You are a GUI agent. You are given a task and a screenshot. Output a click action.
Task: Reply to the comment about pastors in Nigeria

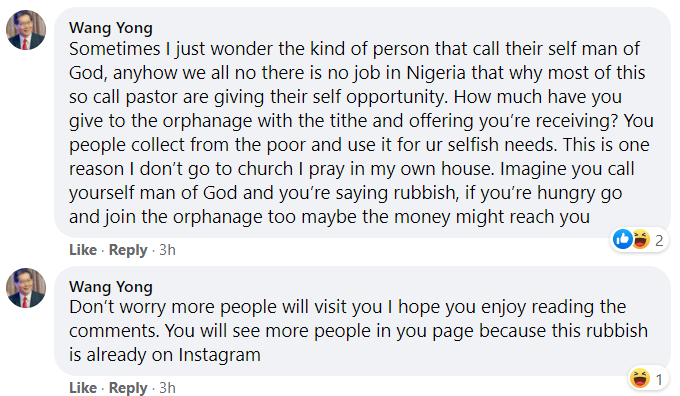point(128,250)
